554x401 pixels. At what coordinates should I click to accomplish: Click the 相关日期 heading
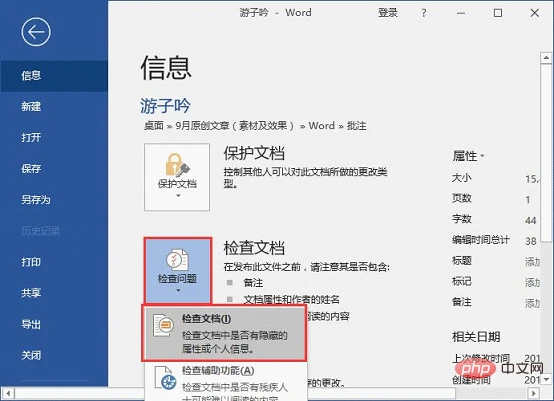[476, 337]
